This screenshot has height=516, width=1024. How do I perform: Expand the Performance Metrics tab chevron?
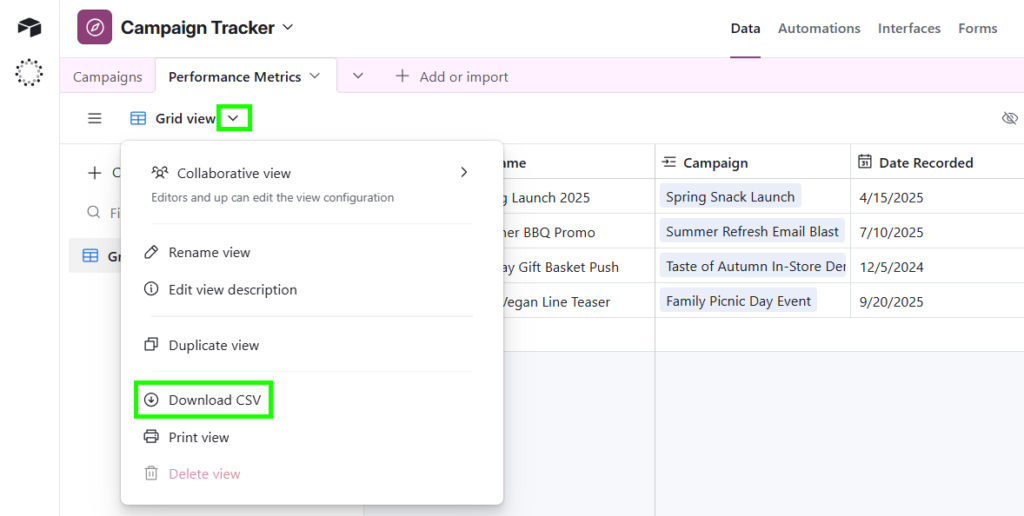point(315,76)
